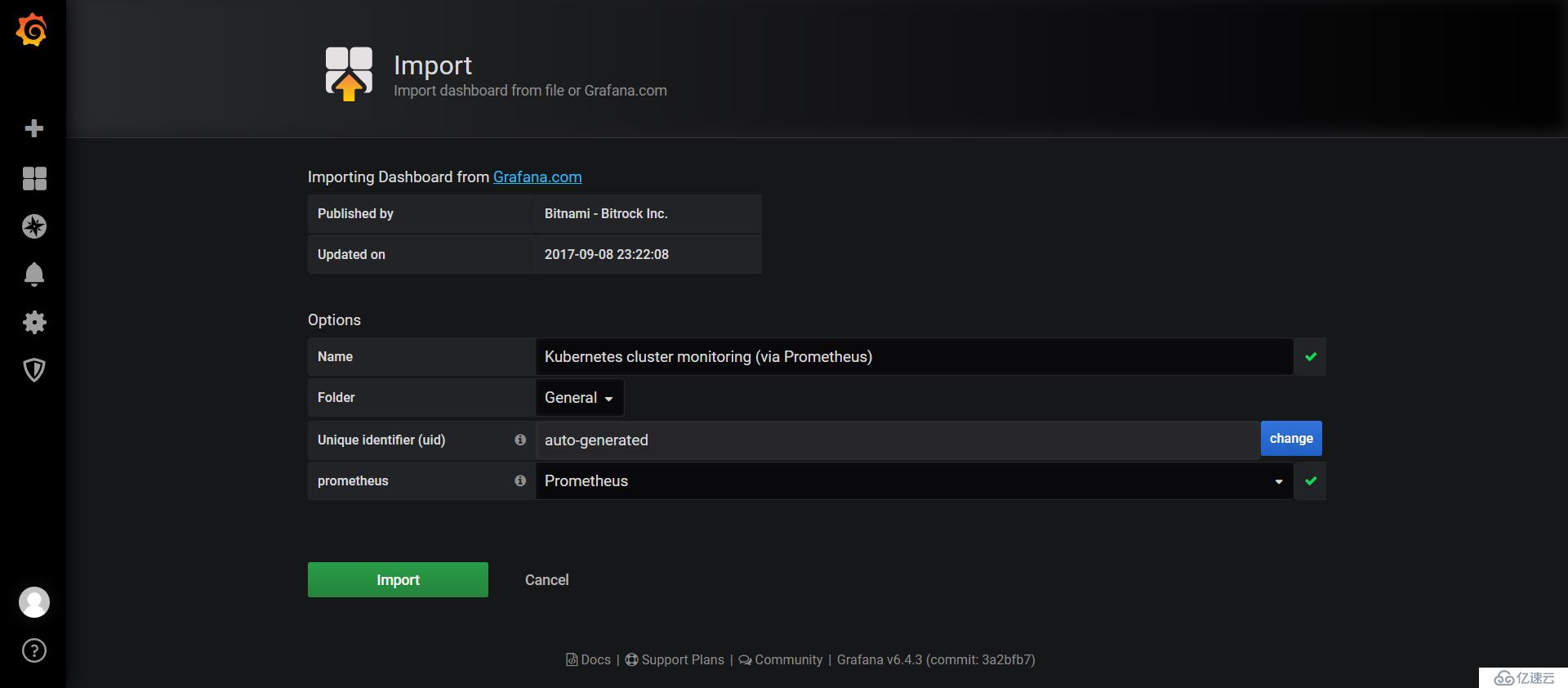1568x688 pixels.
Task: Click the Grafana v6.4.3 version text
Action: pyautogui.click(x=936, y=659)
